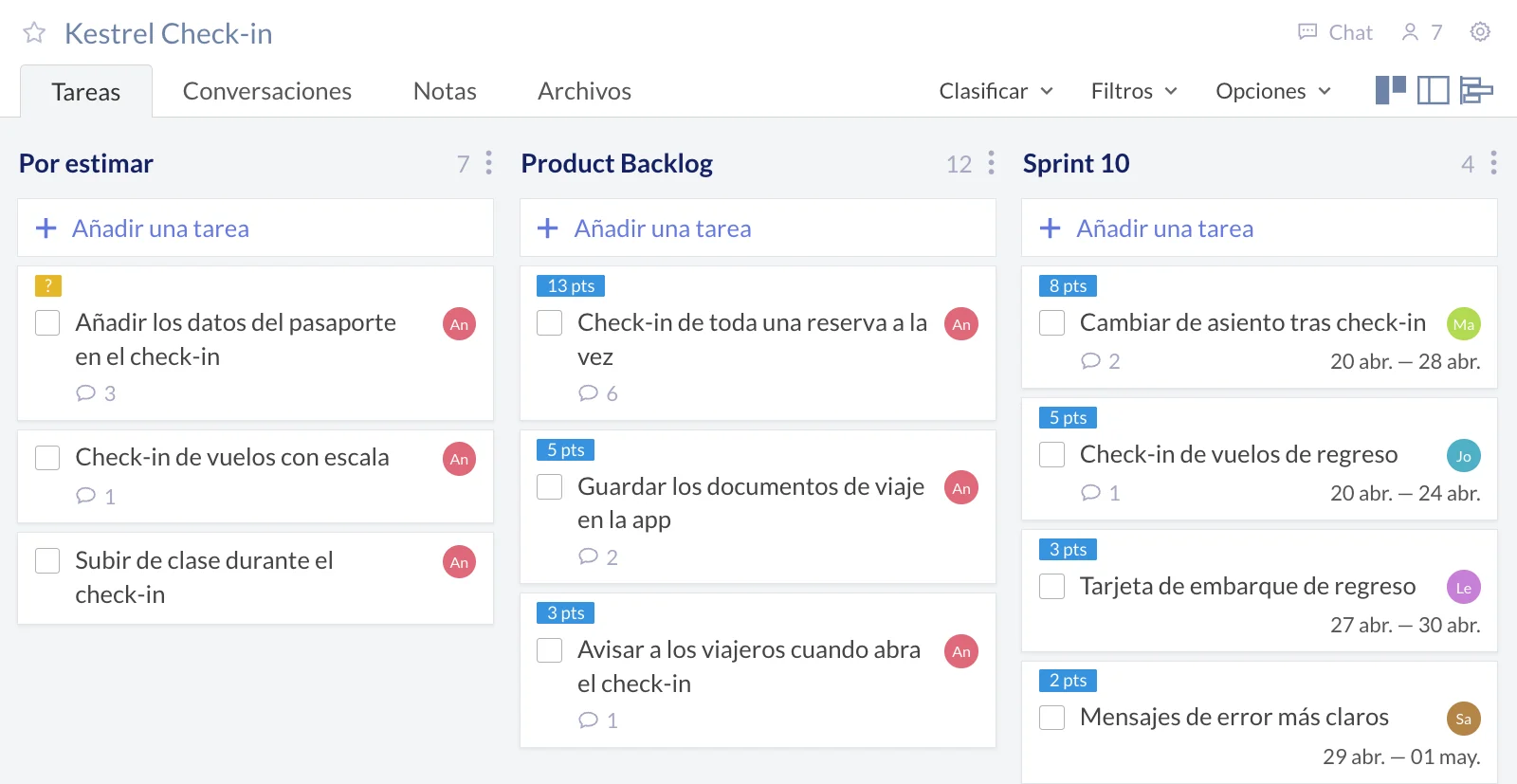
Task: Open the project Chat
Action: tap(1335, 32)
